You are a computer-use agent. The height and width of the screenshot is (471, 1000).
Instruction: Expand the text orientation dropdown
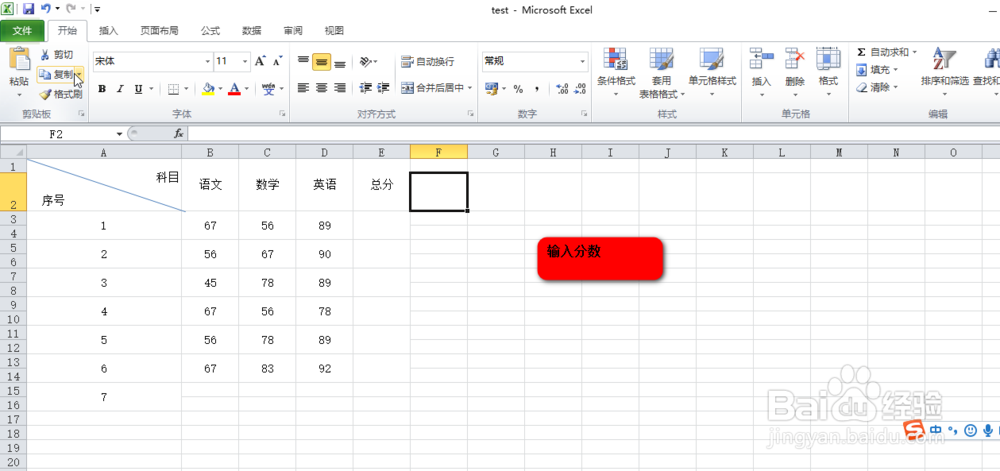coord(375,62)
